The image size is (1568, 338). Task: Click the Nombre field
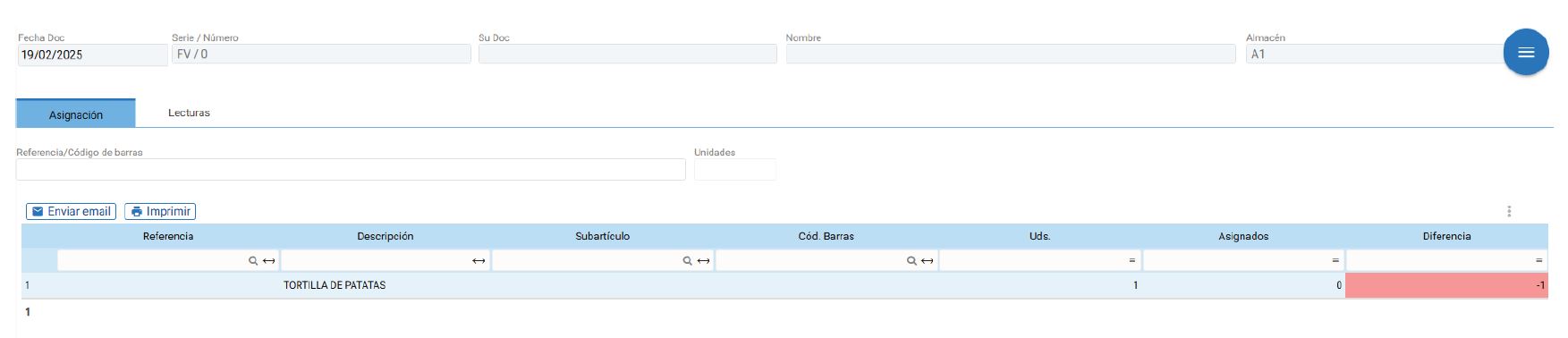pos(1011,54)
